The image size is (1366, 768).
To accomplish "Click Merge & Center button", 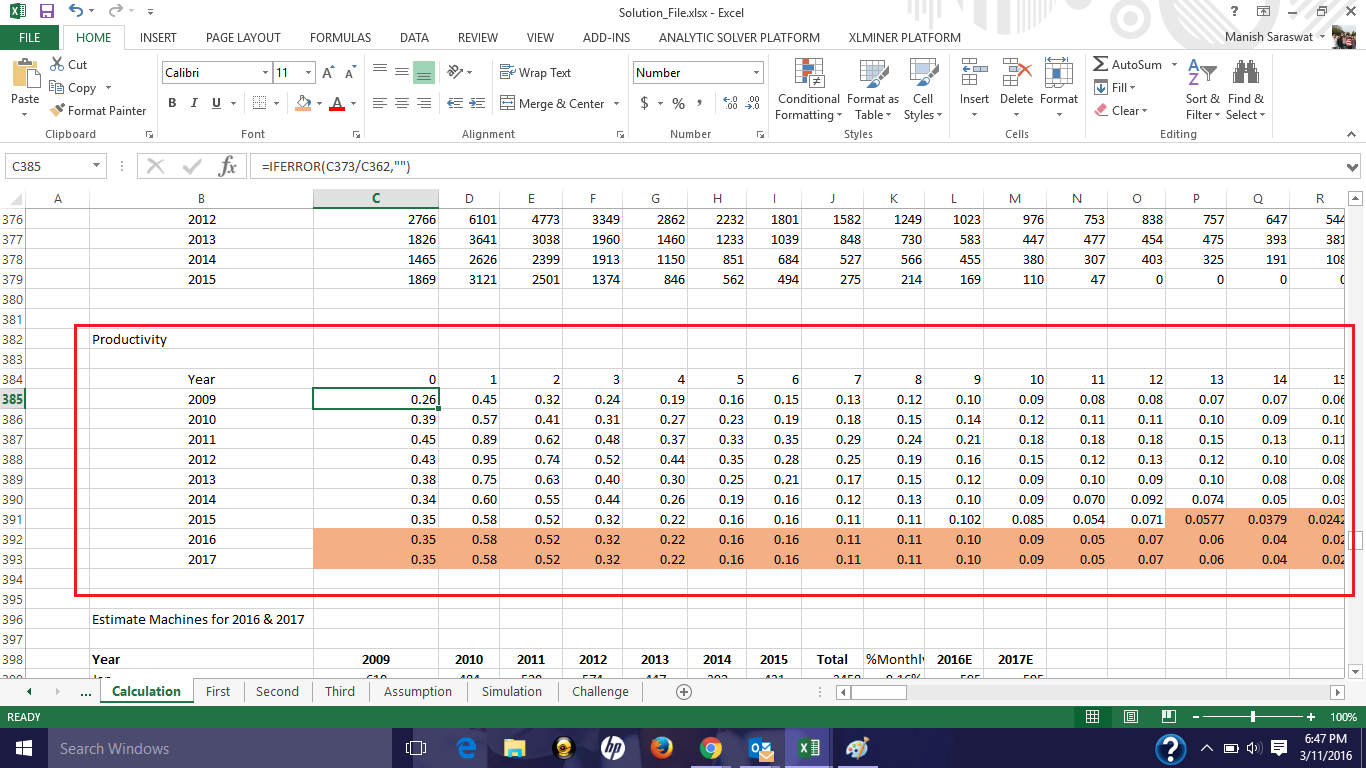I will pyautogui.click(x=552, y=103).
